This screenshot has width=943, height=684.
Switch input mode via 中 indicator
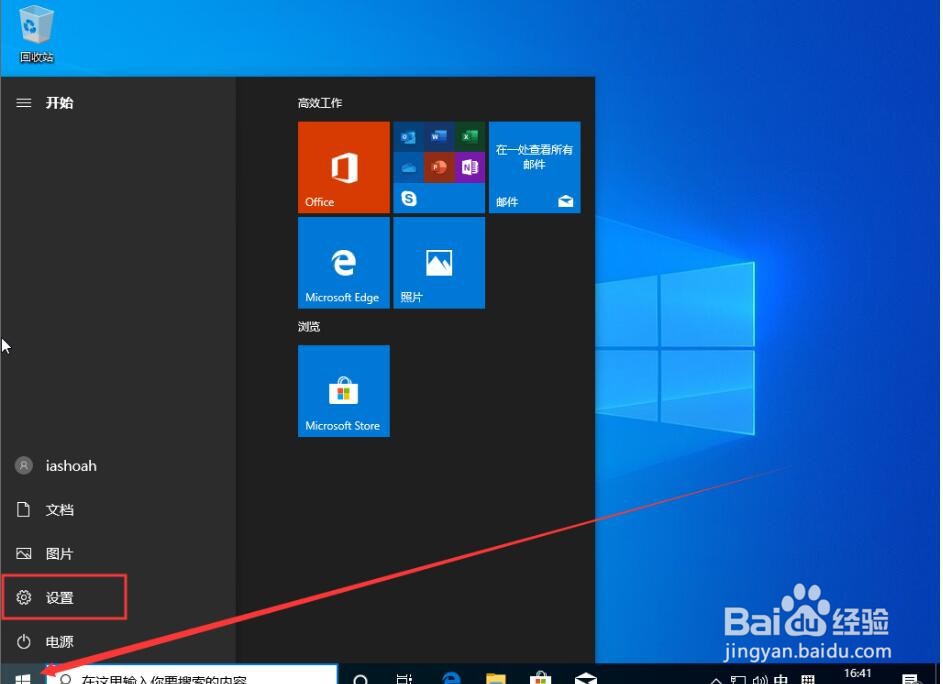[x=781, y=679]
